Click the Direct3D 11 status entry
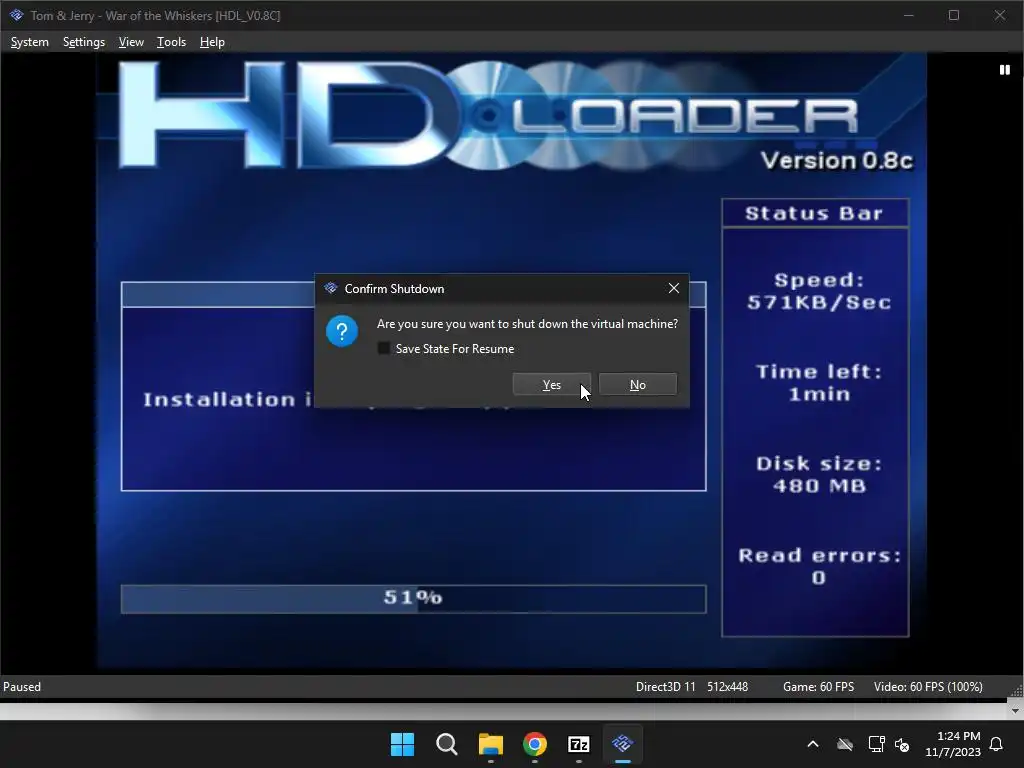Screen dimensions: 1024x768 click(x=665, y=686)
